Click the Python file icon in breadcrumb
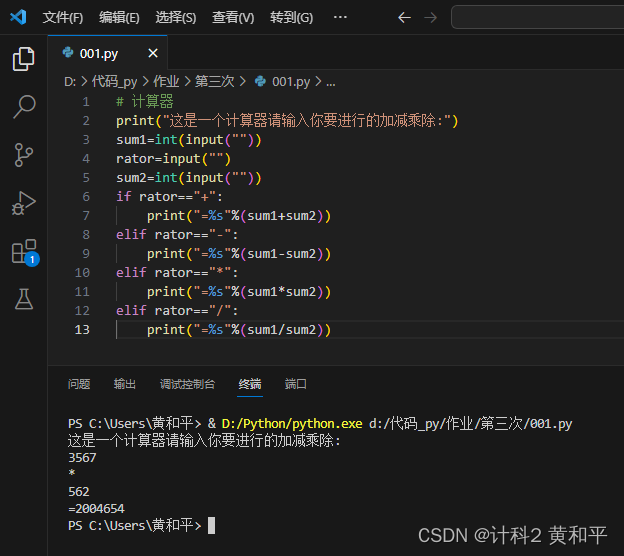Viewport: 624px width, 556px height. click(260, 82)
